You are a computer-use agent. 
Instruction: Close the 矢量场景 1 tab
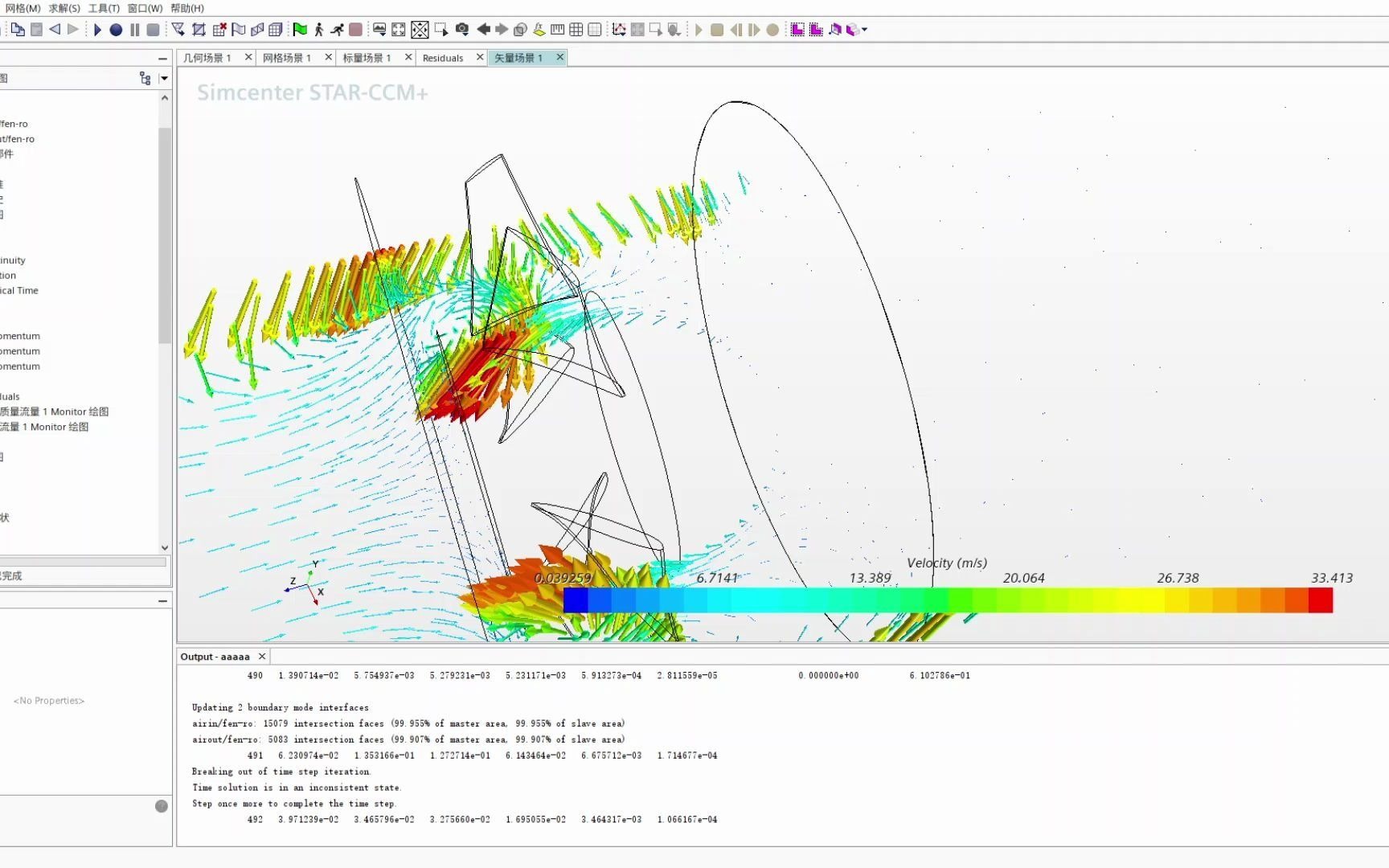click(560, 57)
